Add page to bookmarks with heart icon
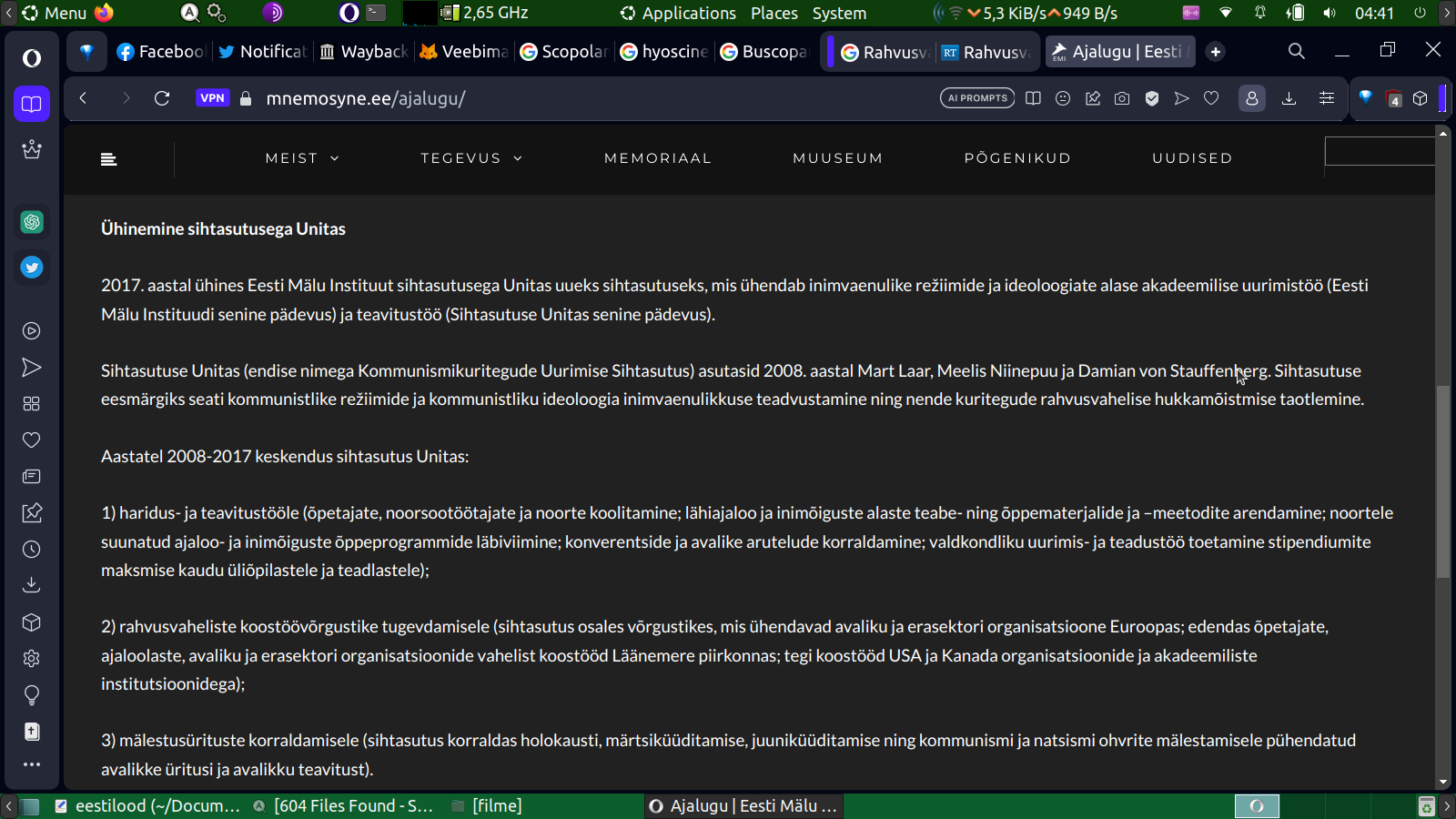 pos(1211,98)
